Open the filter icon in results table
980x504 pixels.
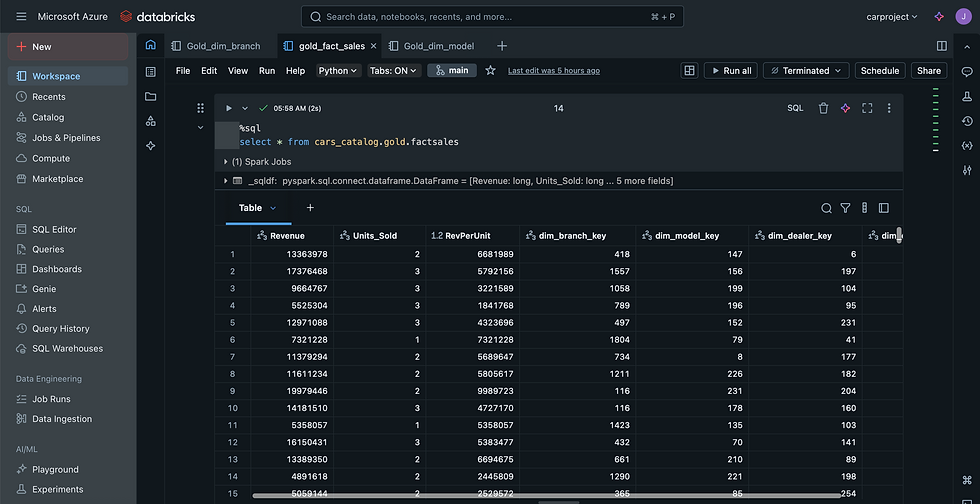tap(845, 208)
